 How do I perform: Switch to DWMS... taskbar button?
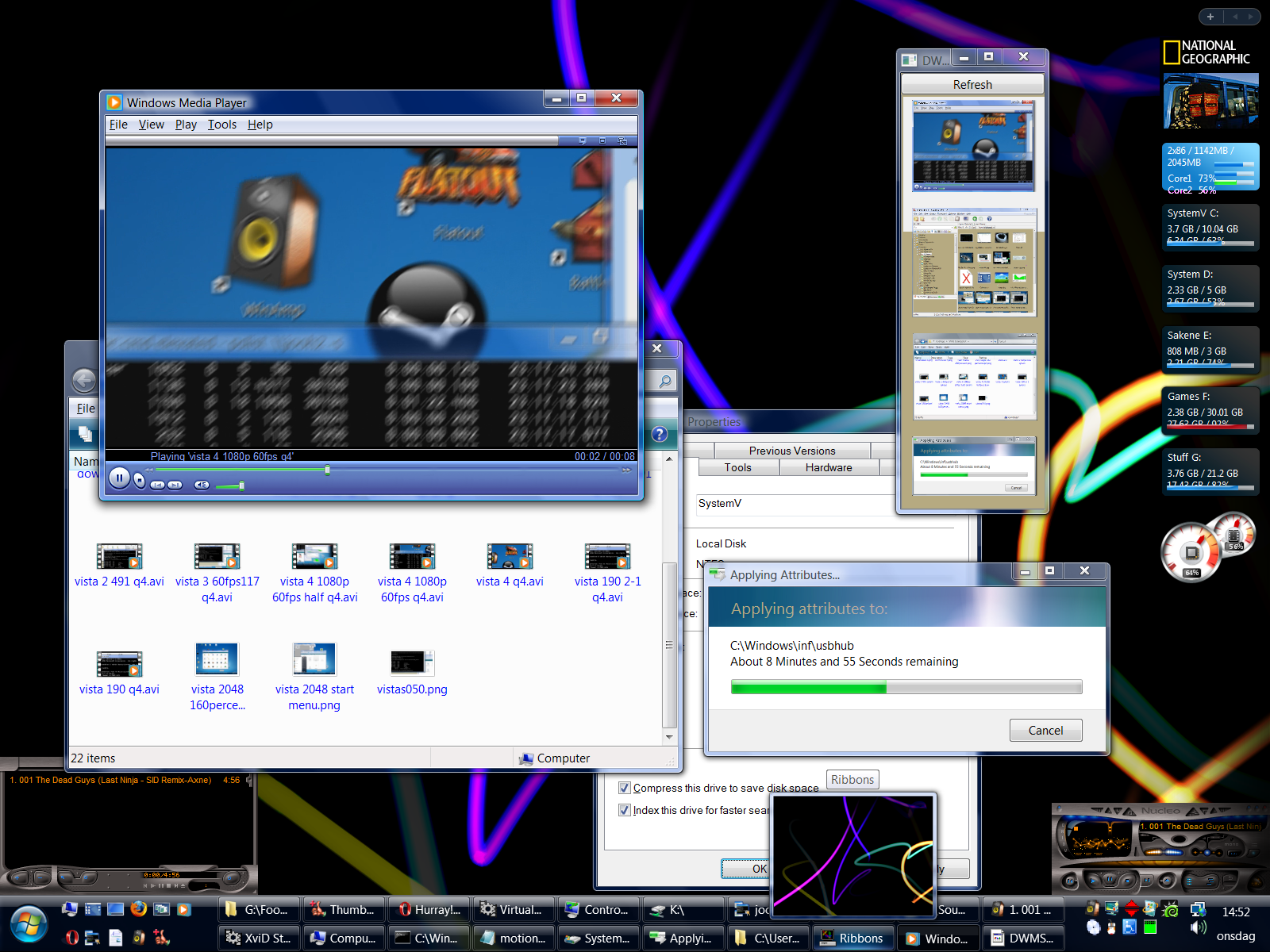click(1024, 938)
